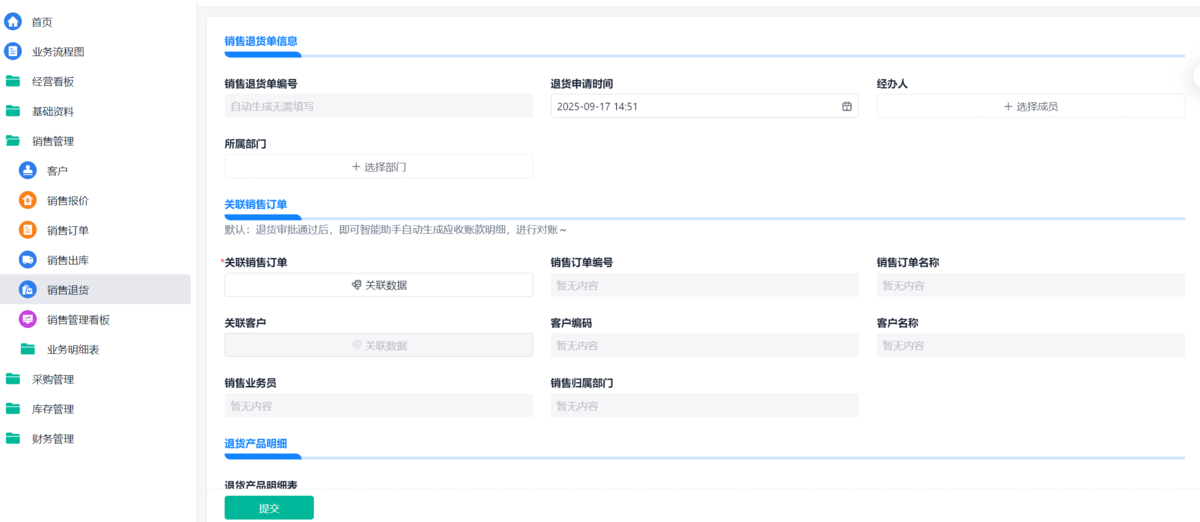
Task: Click the 退货产品明细 section header
Action: [256, 442]
